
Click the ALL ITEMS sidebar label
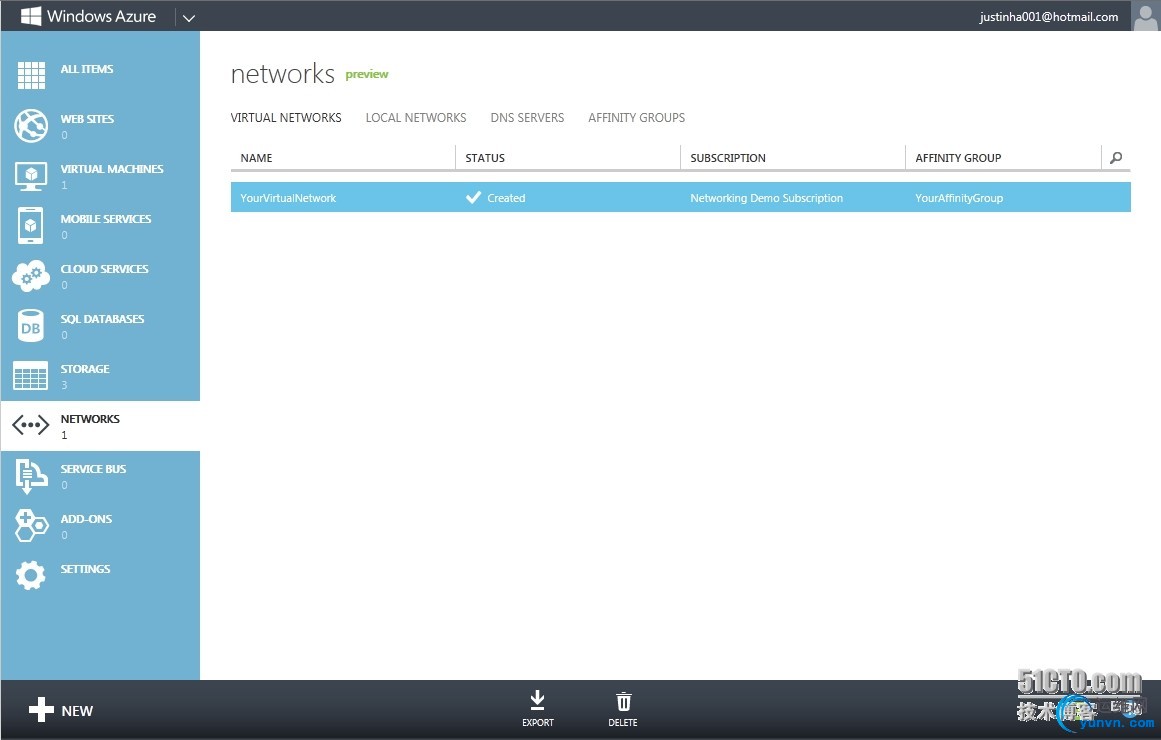87,69
